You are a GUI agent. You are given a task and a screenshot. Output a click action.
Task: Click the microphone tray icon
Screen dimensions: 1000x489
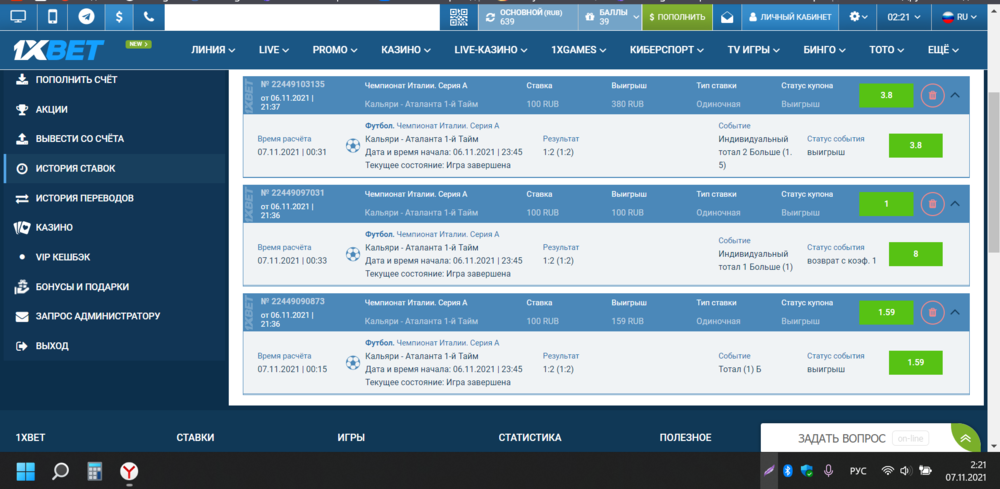click(x=828, y=471)
